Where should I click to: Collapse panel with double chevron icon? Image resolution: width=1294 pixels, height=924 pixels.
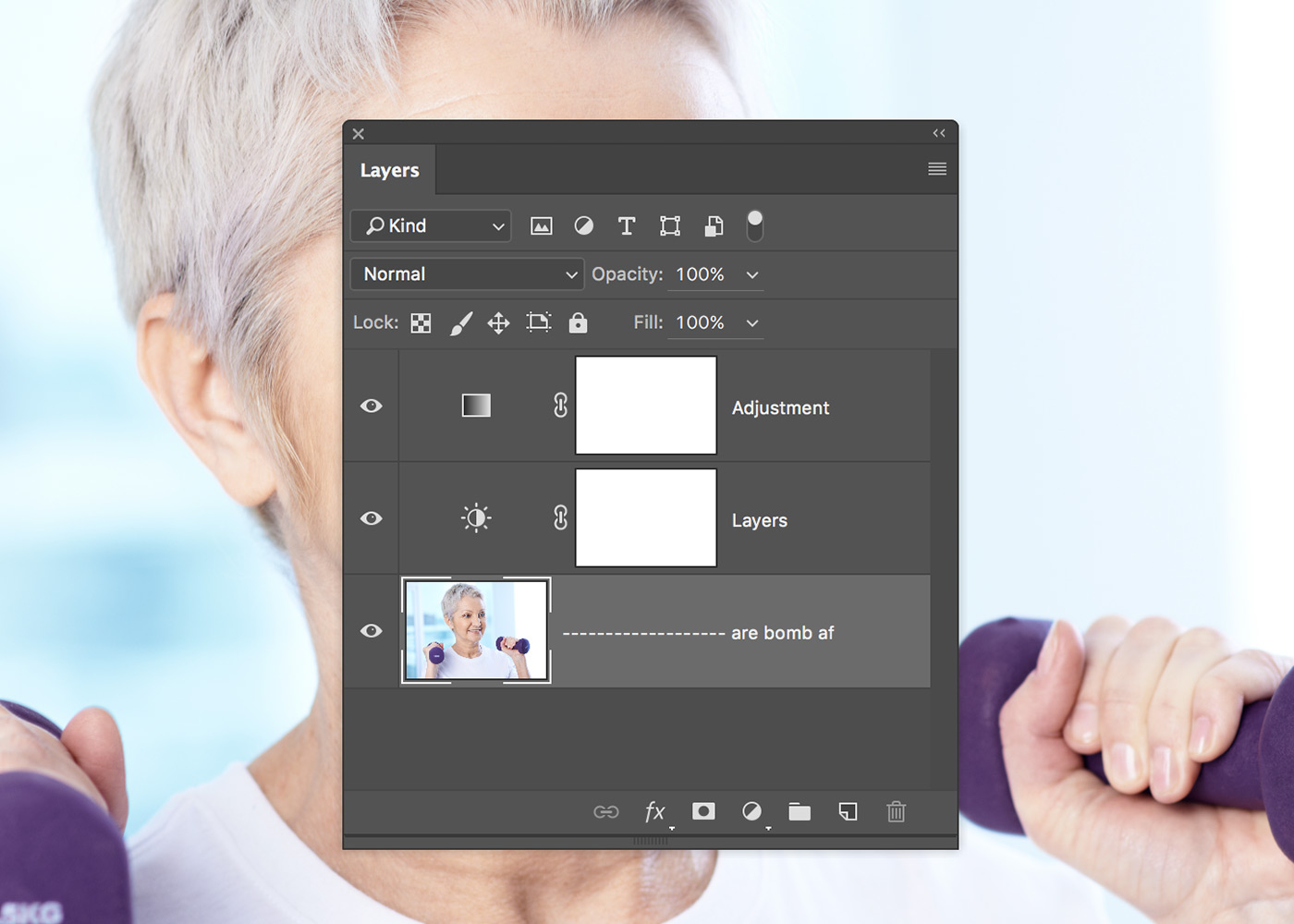coord(939,133)
